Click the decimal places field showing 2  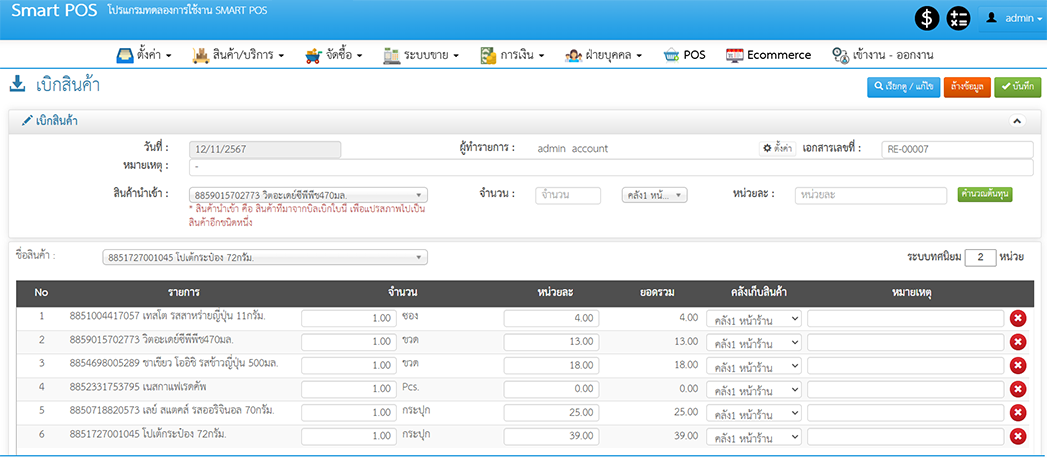click(980, 258)
